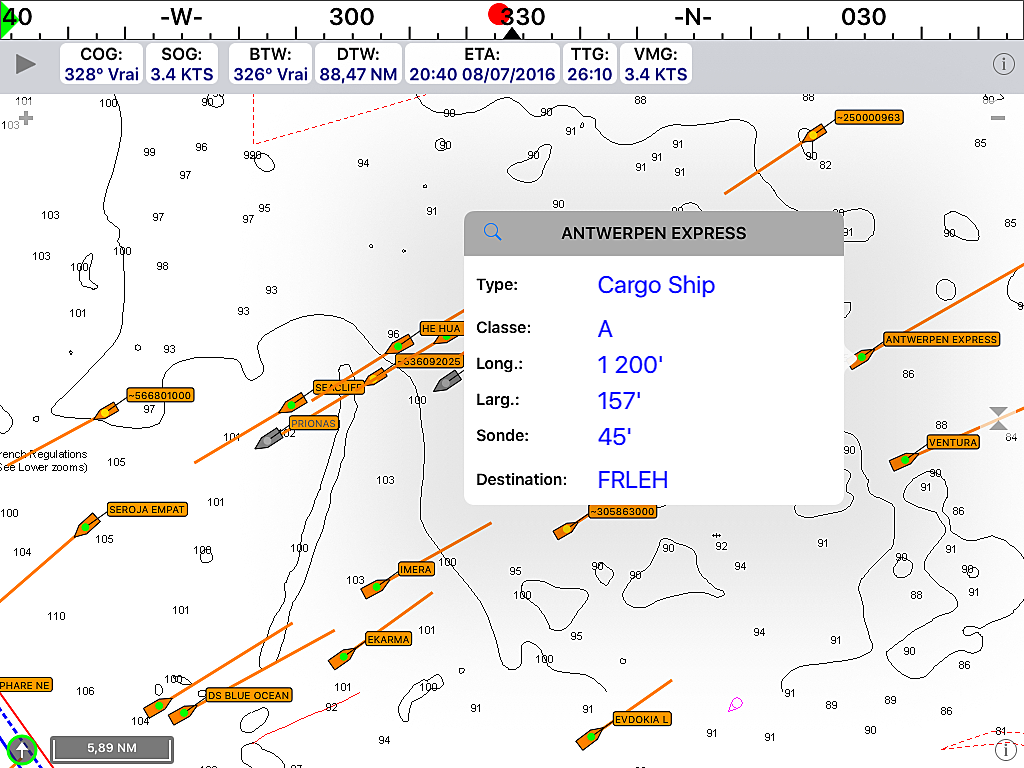Screen dimensions: 1024x768
Task: Select the ~566801000 vessel icon
Action: click(106, 412)
